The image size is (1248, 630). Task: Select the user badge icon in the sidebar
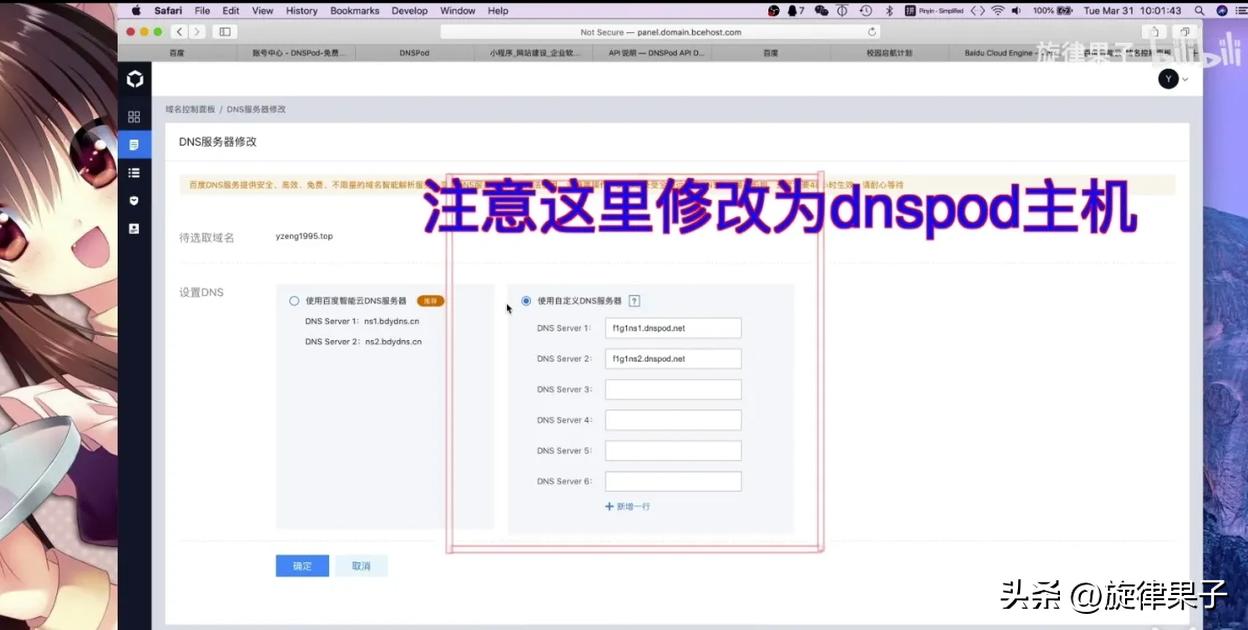(x=134, y=228)
